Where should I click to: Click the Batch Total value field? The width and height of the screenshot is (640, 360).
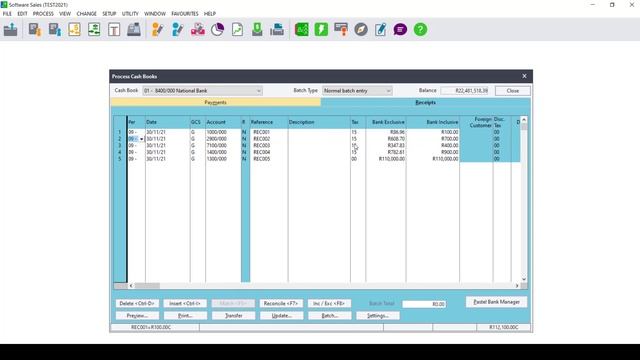click(x=424, y=304)
